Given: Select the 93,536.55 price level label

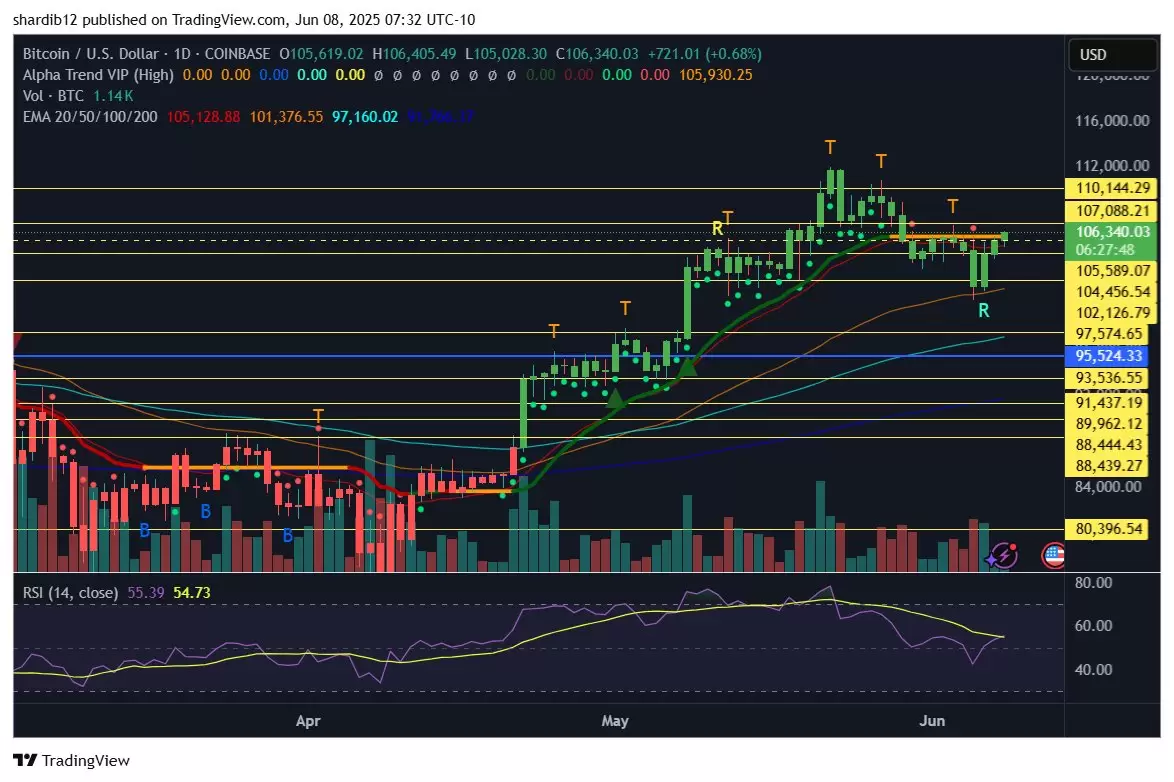Looking at the screenshot, I should tap(1108, 378).
